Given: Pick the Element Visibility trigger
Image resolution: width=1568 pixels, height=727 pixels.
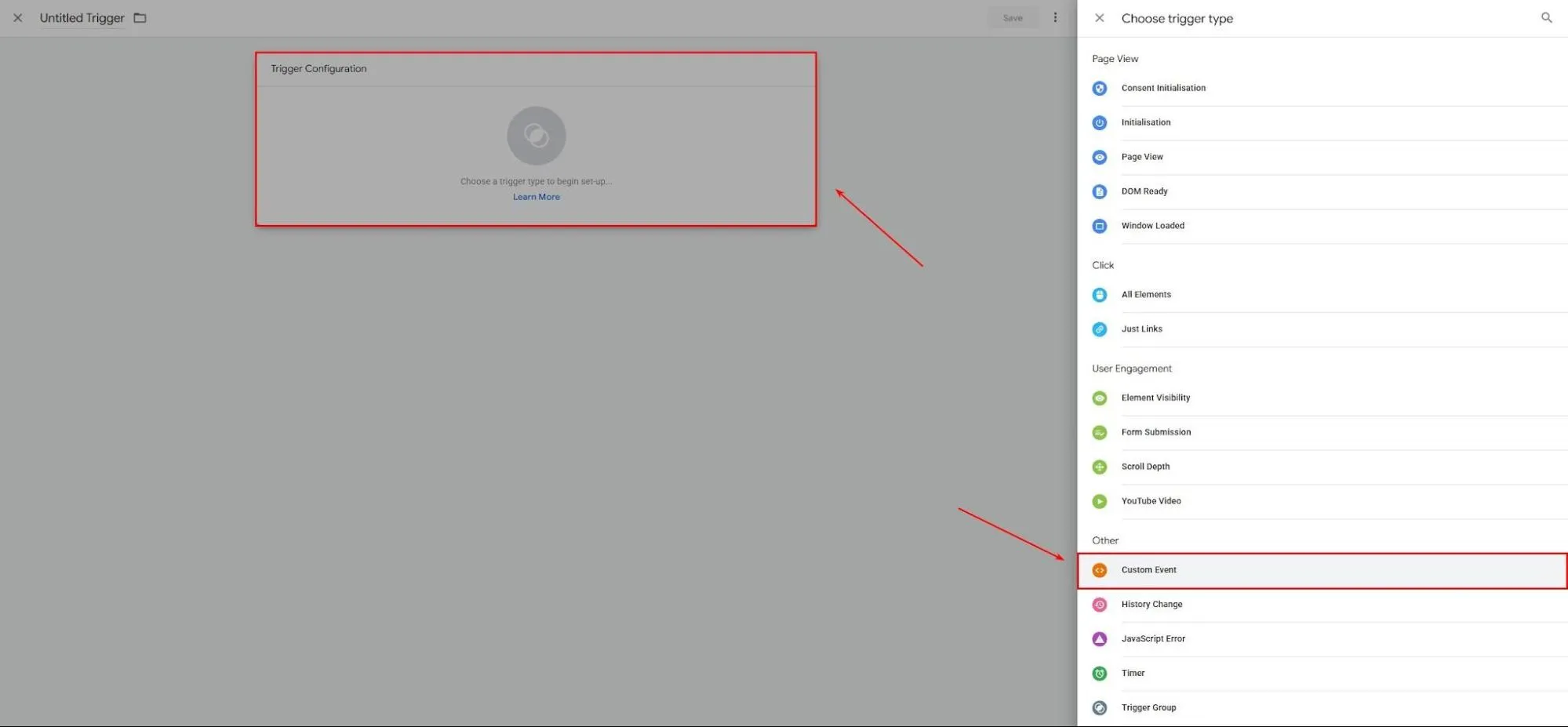Looking at the screenshot, I should [x=1322, y=398].
